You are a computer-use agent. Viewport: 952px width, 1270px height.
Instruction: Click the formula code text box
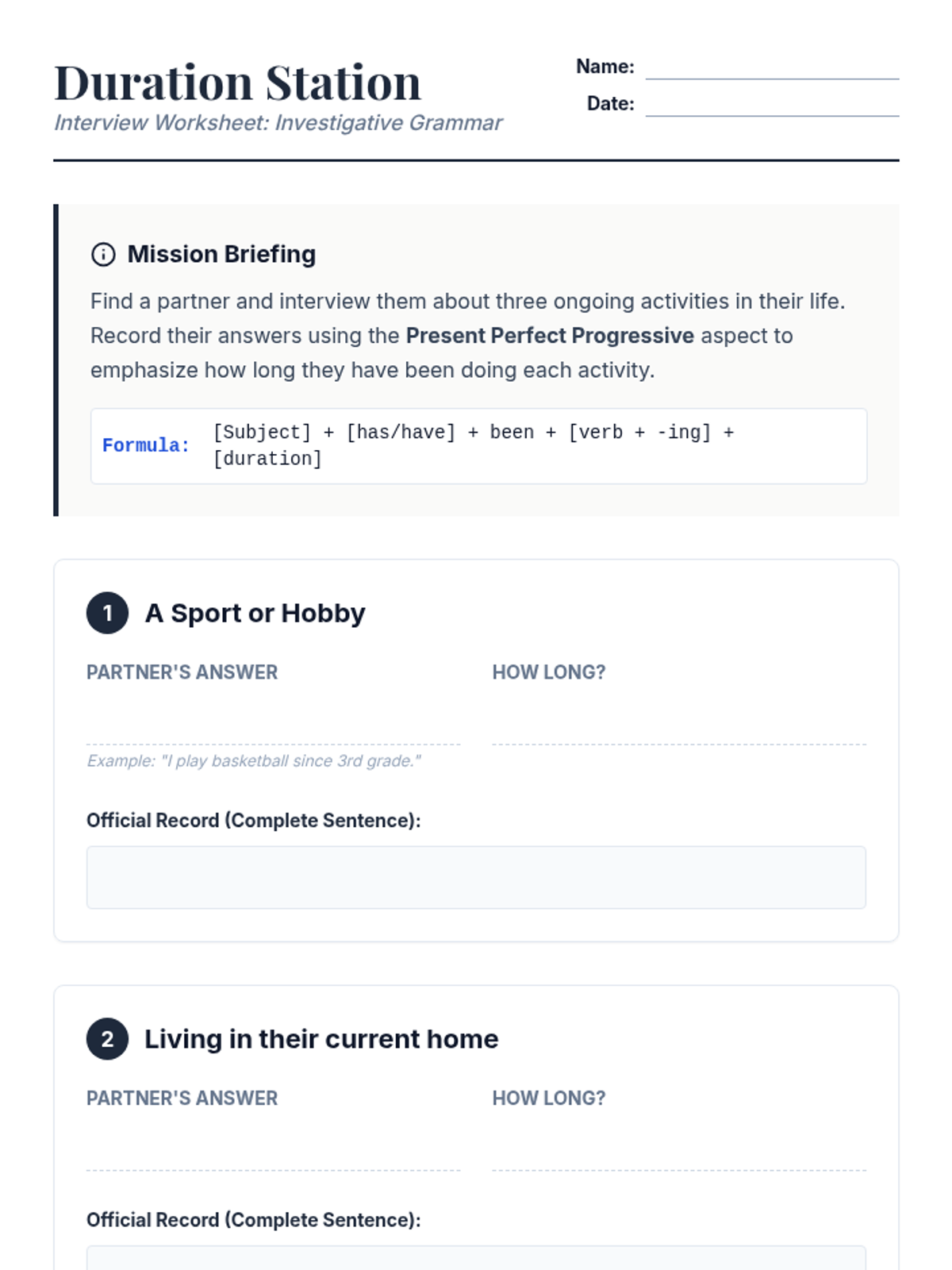[x=478, y=446]
